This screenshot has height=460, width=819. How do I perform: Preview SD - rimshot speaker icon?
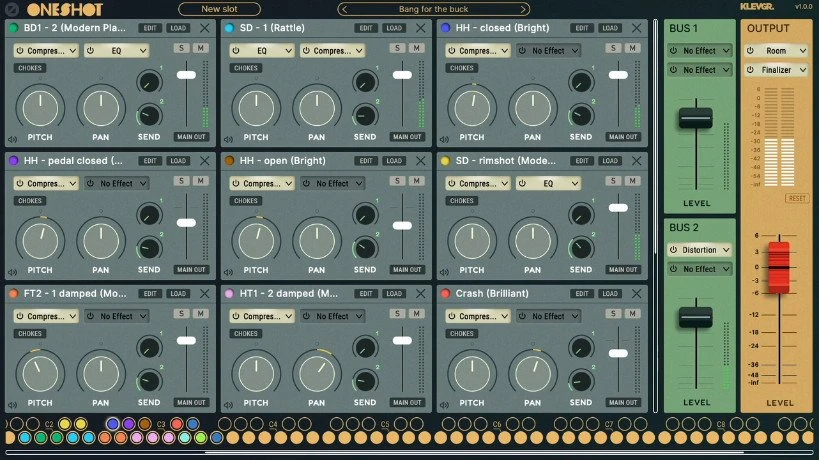point(444,272)
